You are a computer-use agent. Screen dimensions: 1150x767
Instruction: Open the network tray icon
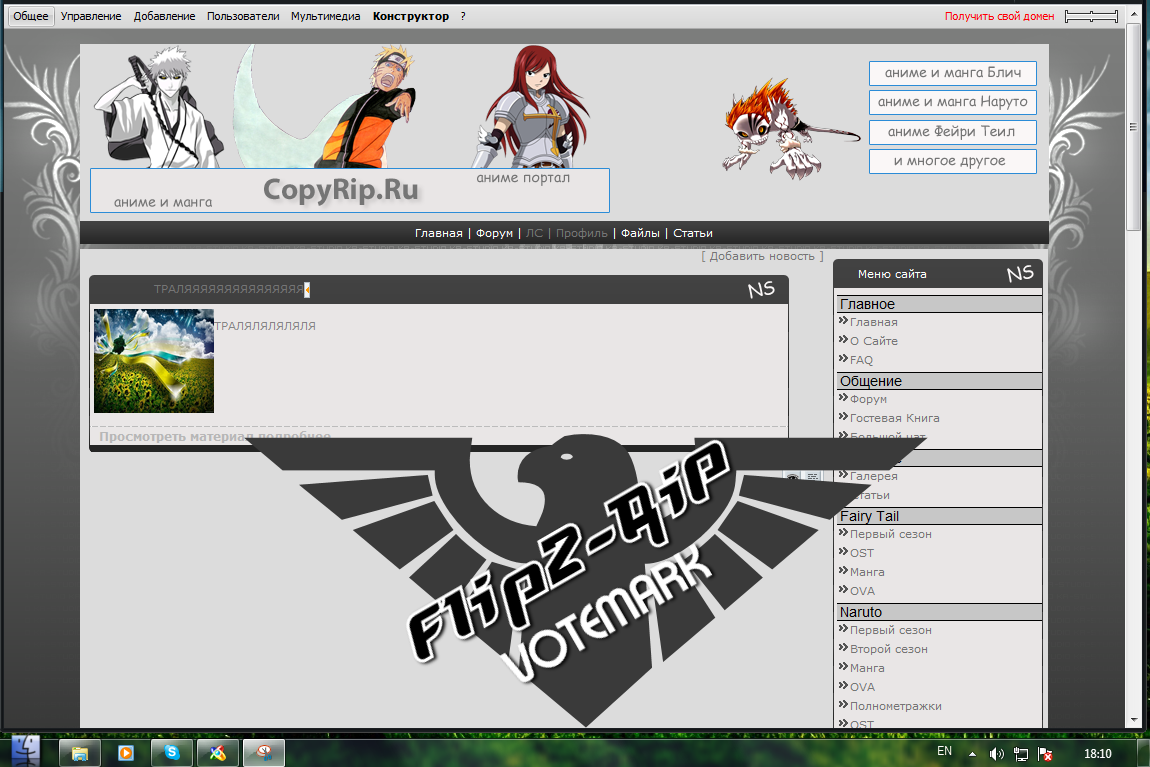[1020, 754]
